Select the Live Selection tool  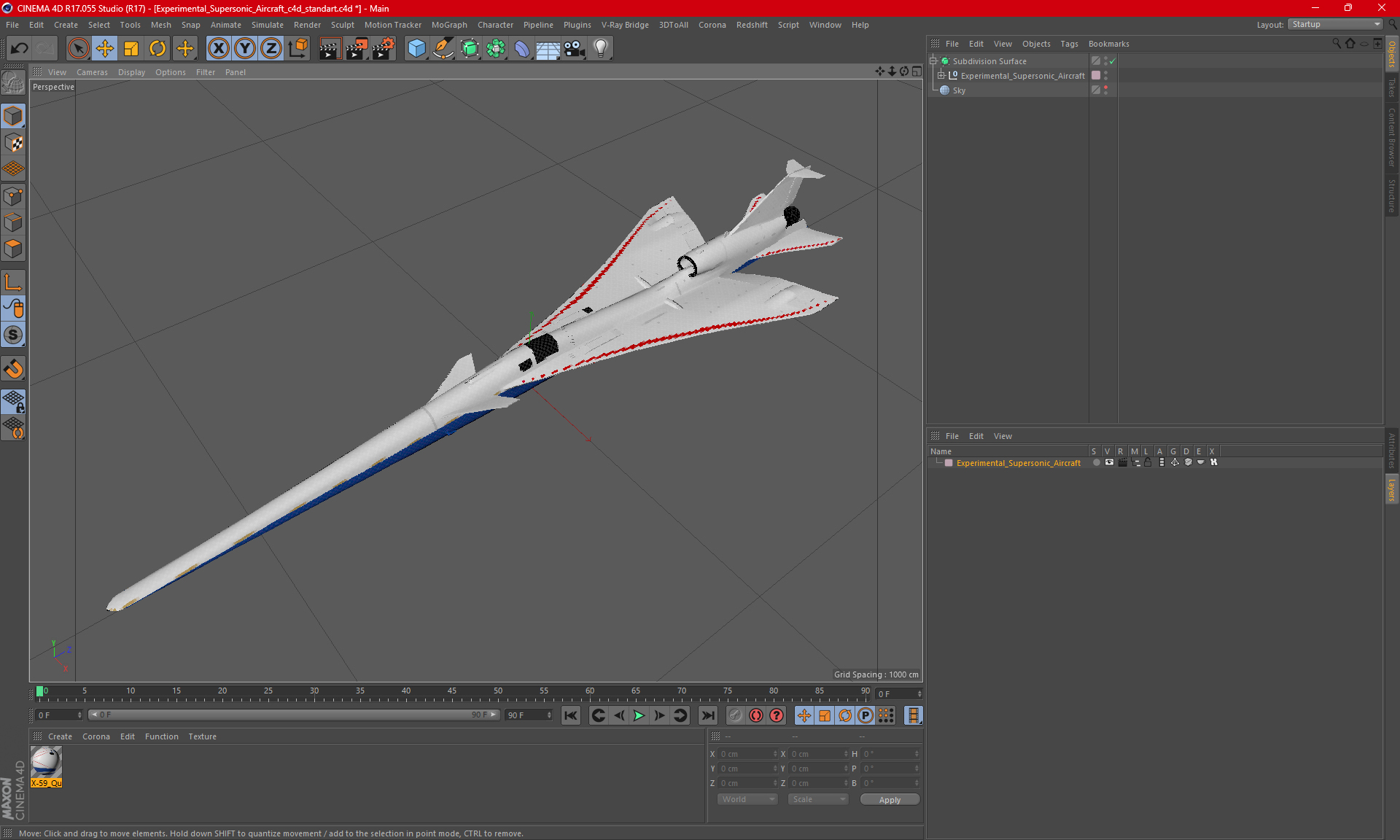[x=78, y=49]
